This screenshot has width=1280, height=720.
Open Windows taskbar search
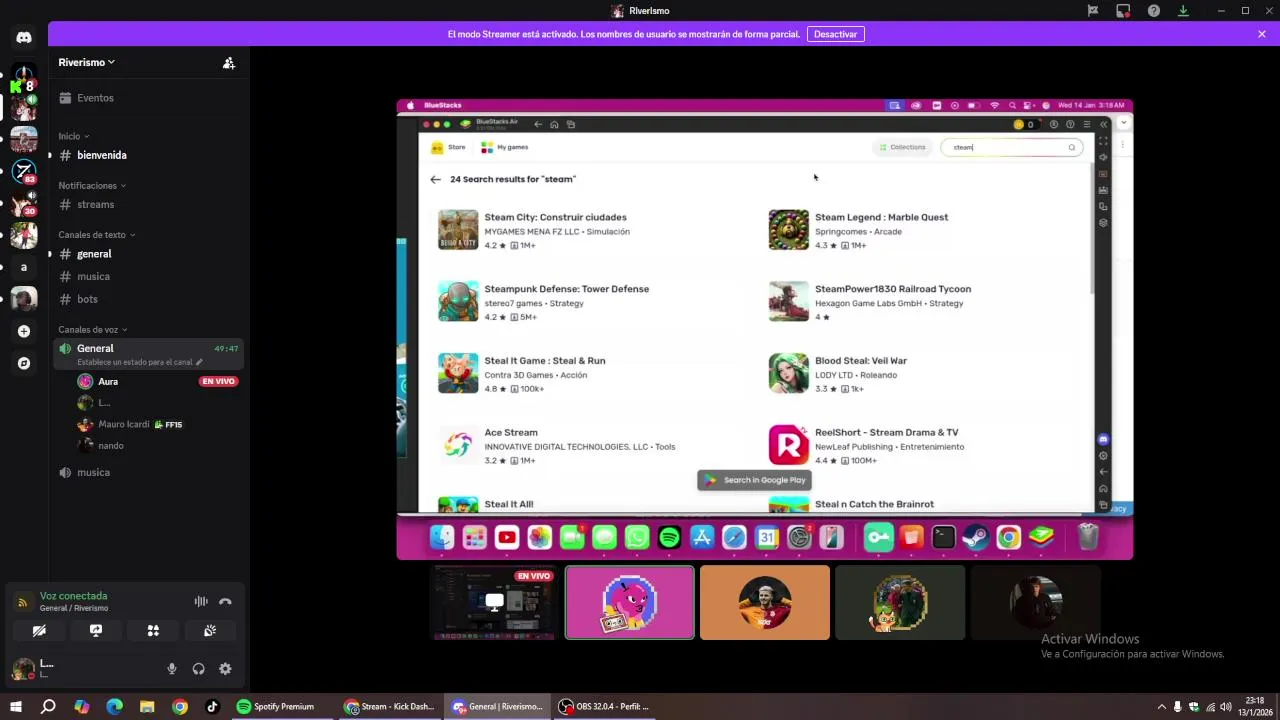(x=48, y=706)
